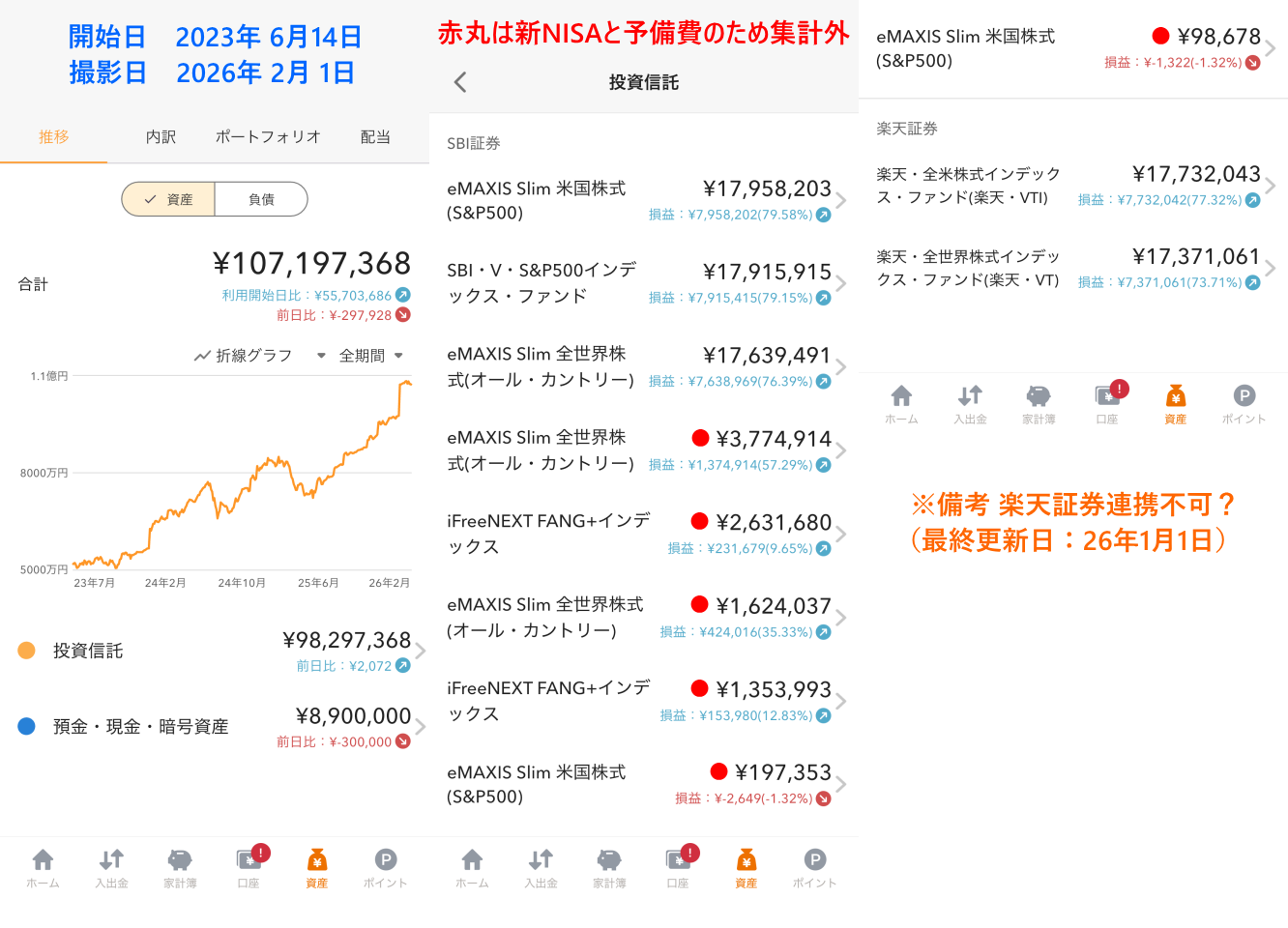Tap ホーム house icon in right bottom bar

(x=901, y=403)
